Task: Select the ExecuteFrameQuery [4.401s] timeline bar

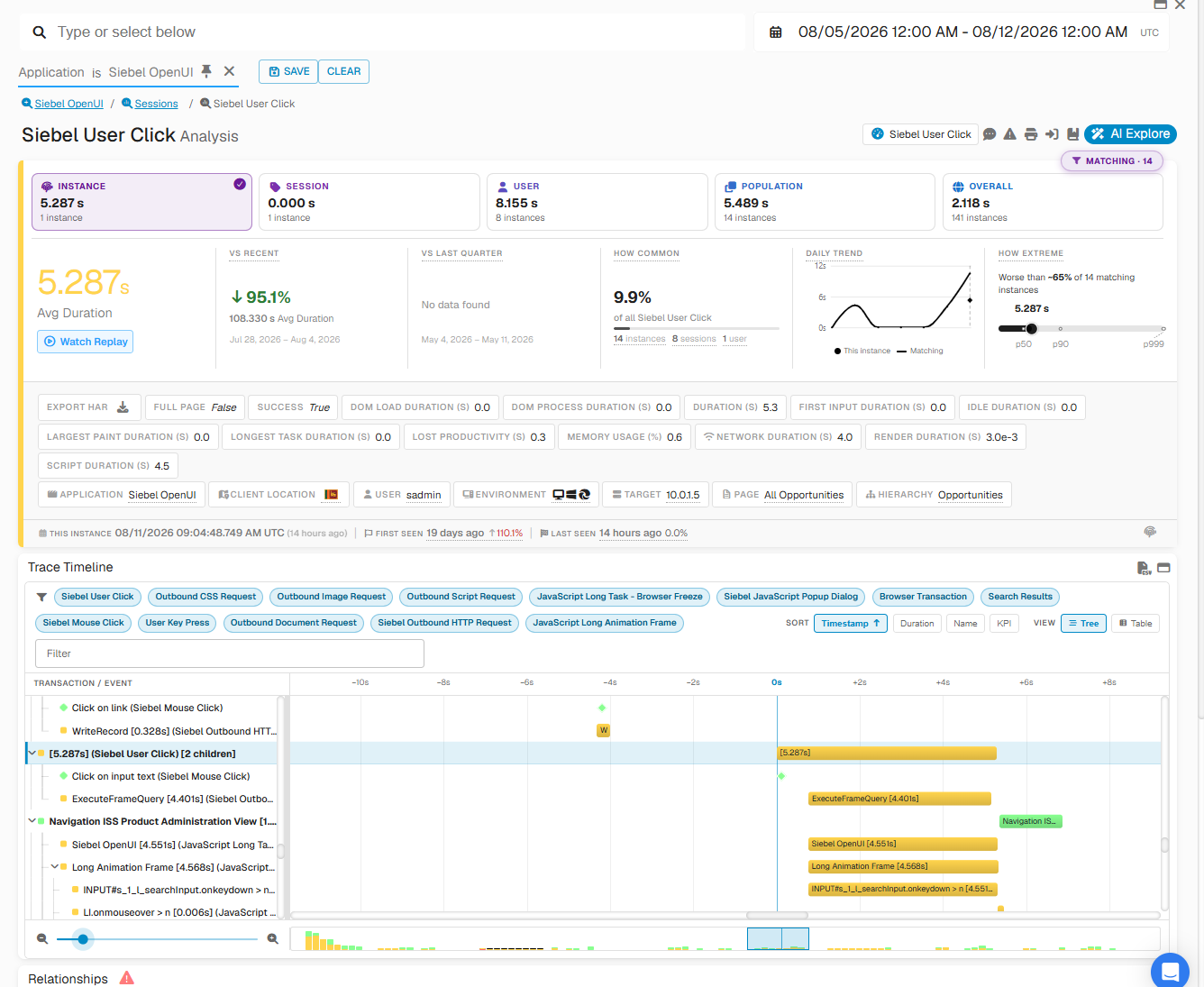Action: tap(899, 799)
